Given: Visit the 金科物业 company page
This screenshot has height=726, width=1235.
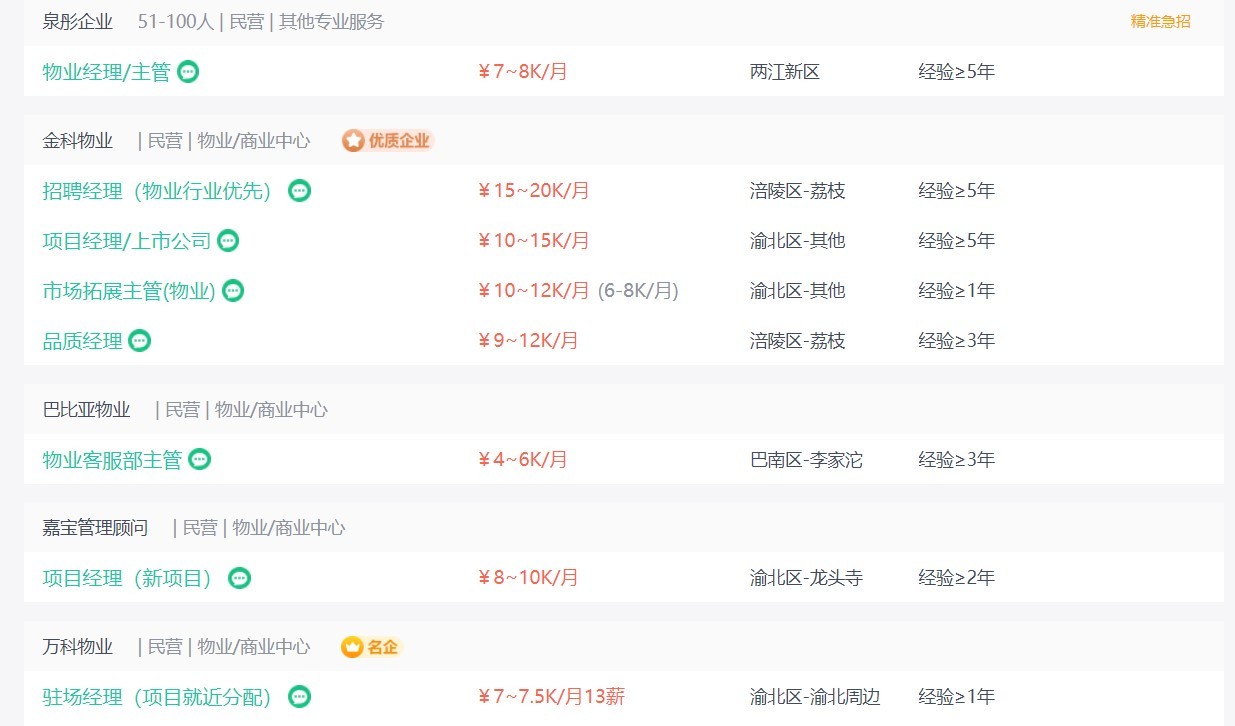Looking at the screenshot, I should [x=78, y=141].
